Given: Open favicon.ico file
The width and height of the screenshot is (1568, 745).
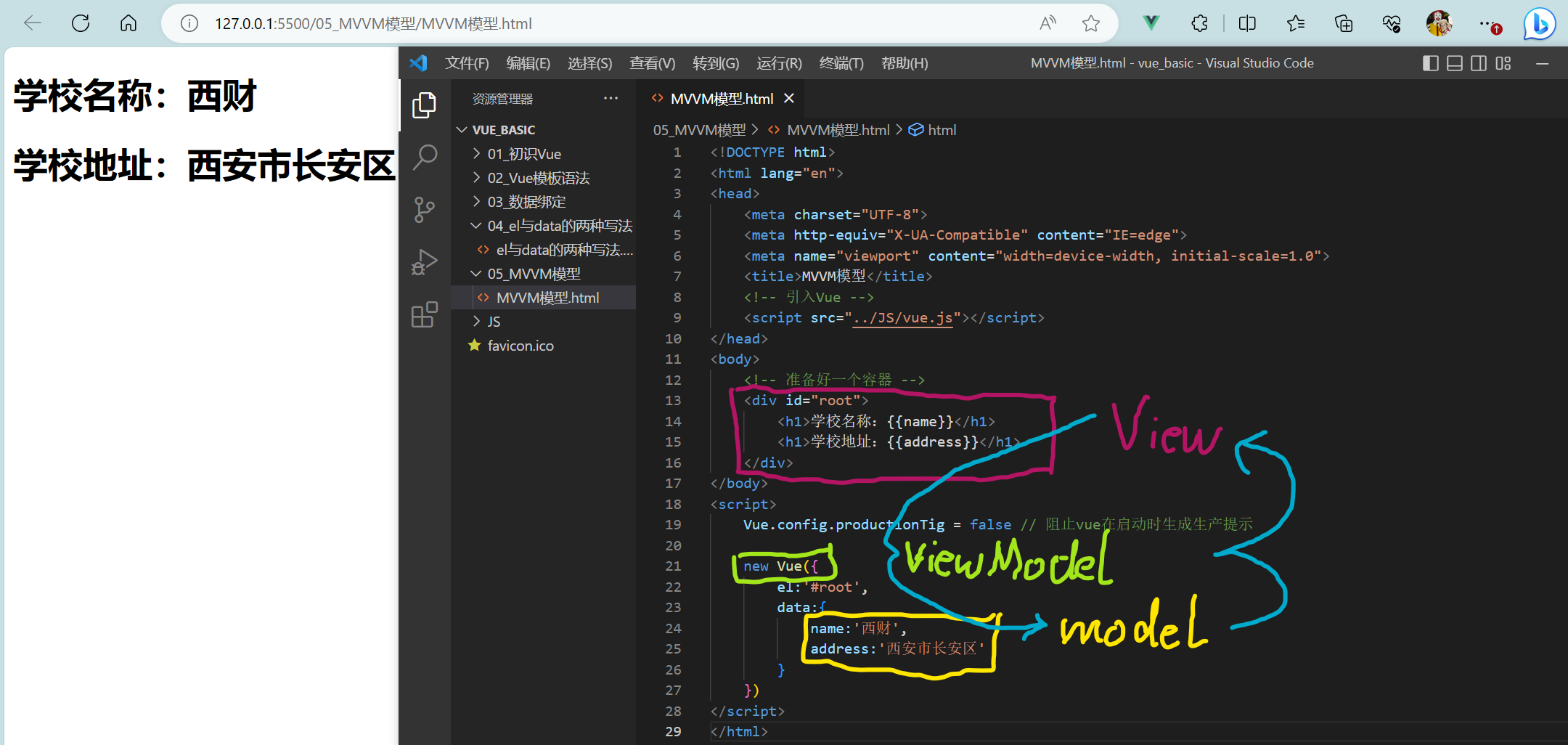Looking at the screenshot, I should pyautogui.click(x=520, y=346).
